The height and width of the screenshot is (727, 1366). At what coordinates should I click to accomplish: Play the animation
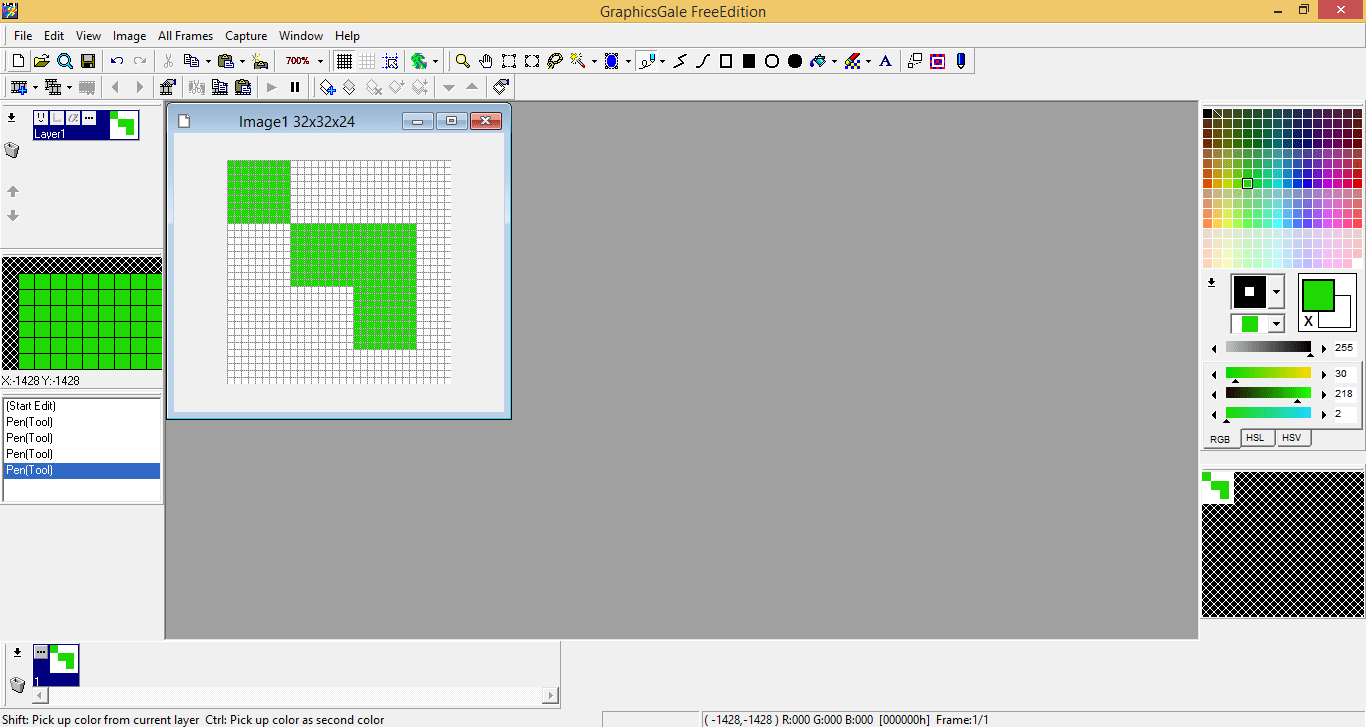(271, 87)
